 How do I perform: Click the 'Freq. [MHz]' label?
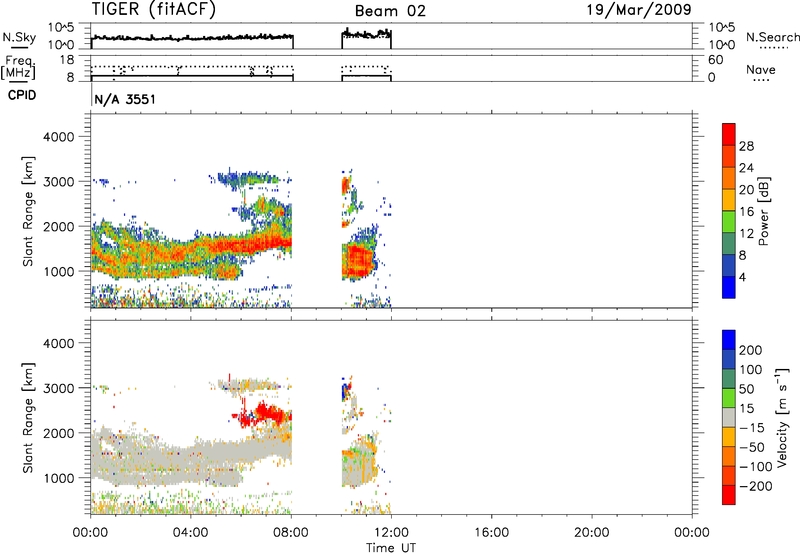[18, 68]
